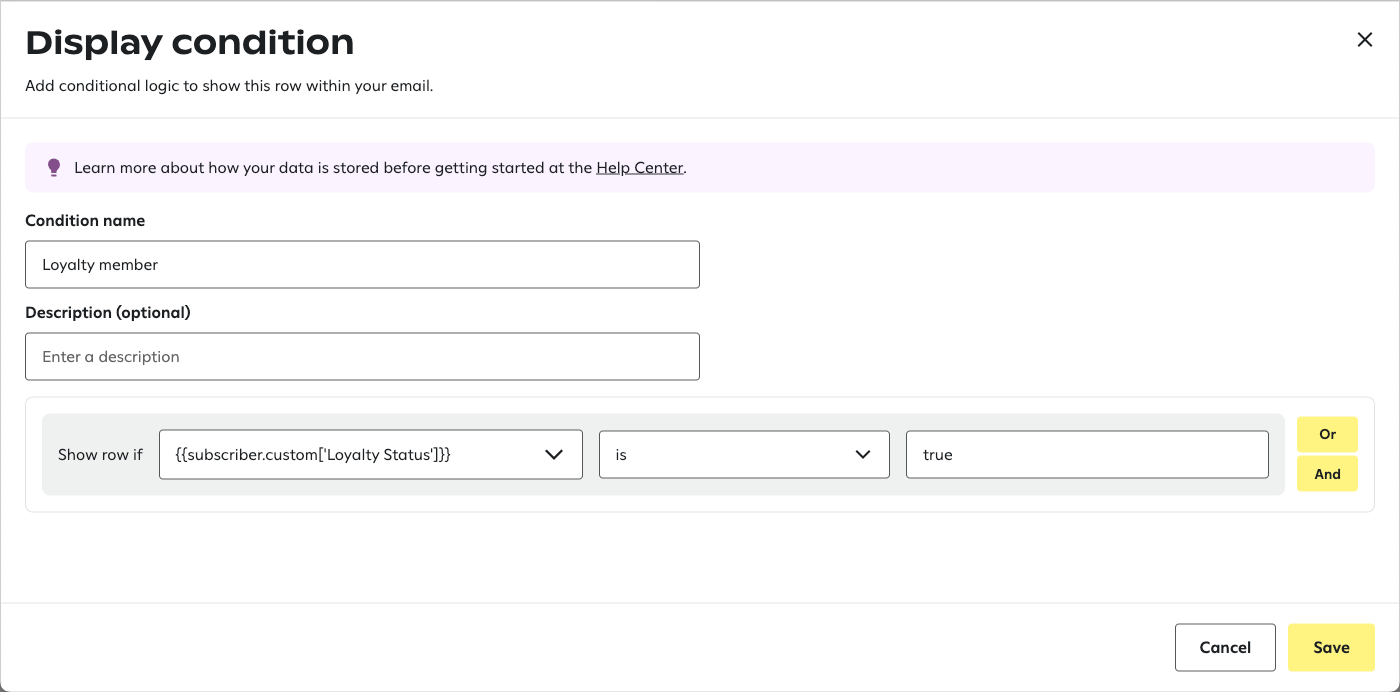The width and height of the screenshot is (1400, 692).
Task: Select the value field containing 'true'
Action: [1087, 454]
